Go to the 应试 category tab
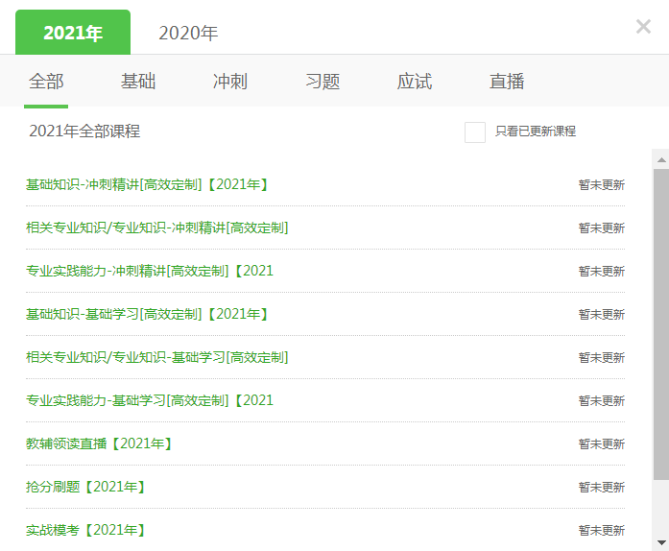The image size is (669, 551). 414,82
